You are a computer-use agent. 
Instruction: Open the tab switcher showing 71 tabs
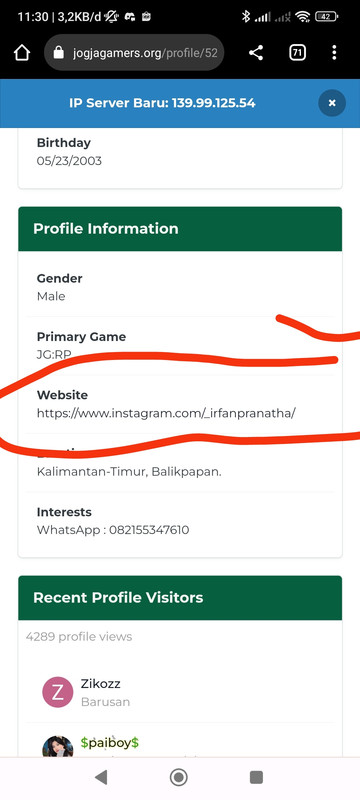pyautogui.click(x=297, y=53)
